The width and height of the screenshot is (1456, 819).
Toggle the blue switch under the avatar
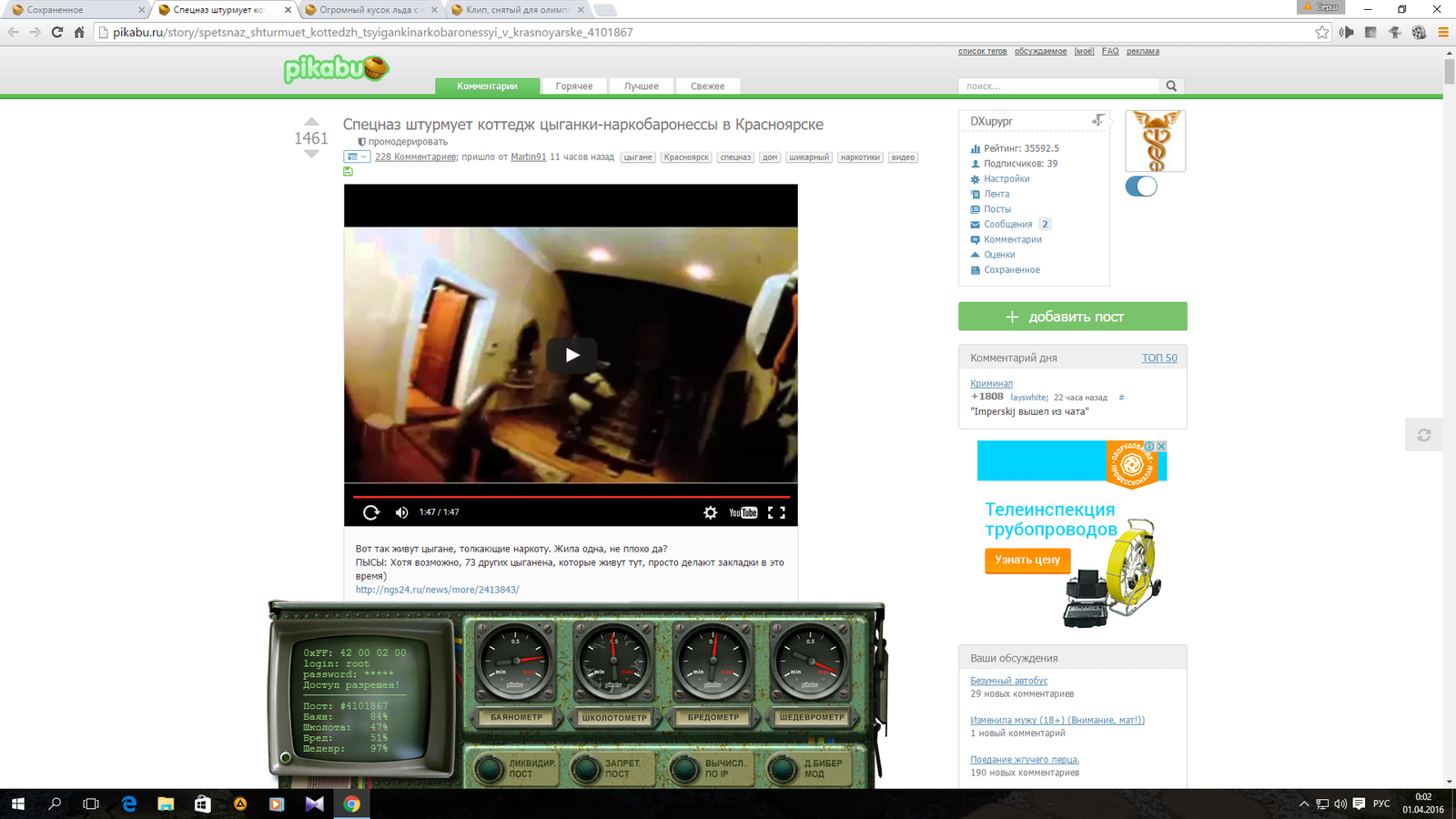coord(1141,187)
